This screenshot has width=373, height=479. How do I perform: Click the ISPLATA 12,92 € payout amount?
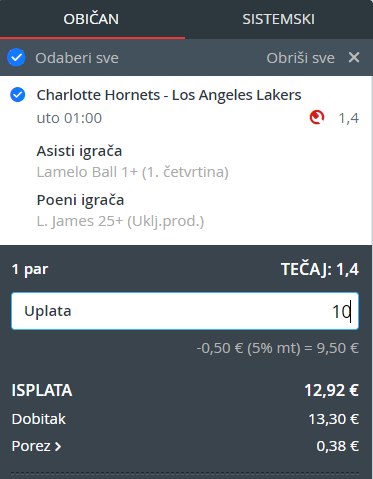pos(331,390)
